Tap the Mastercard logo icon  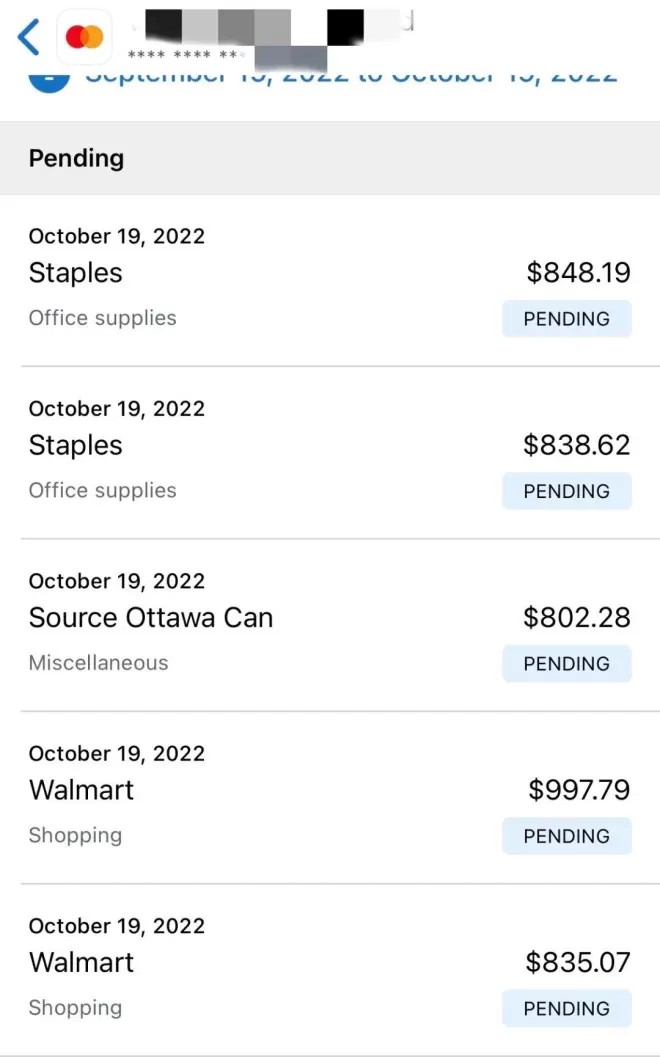84,37
